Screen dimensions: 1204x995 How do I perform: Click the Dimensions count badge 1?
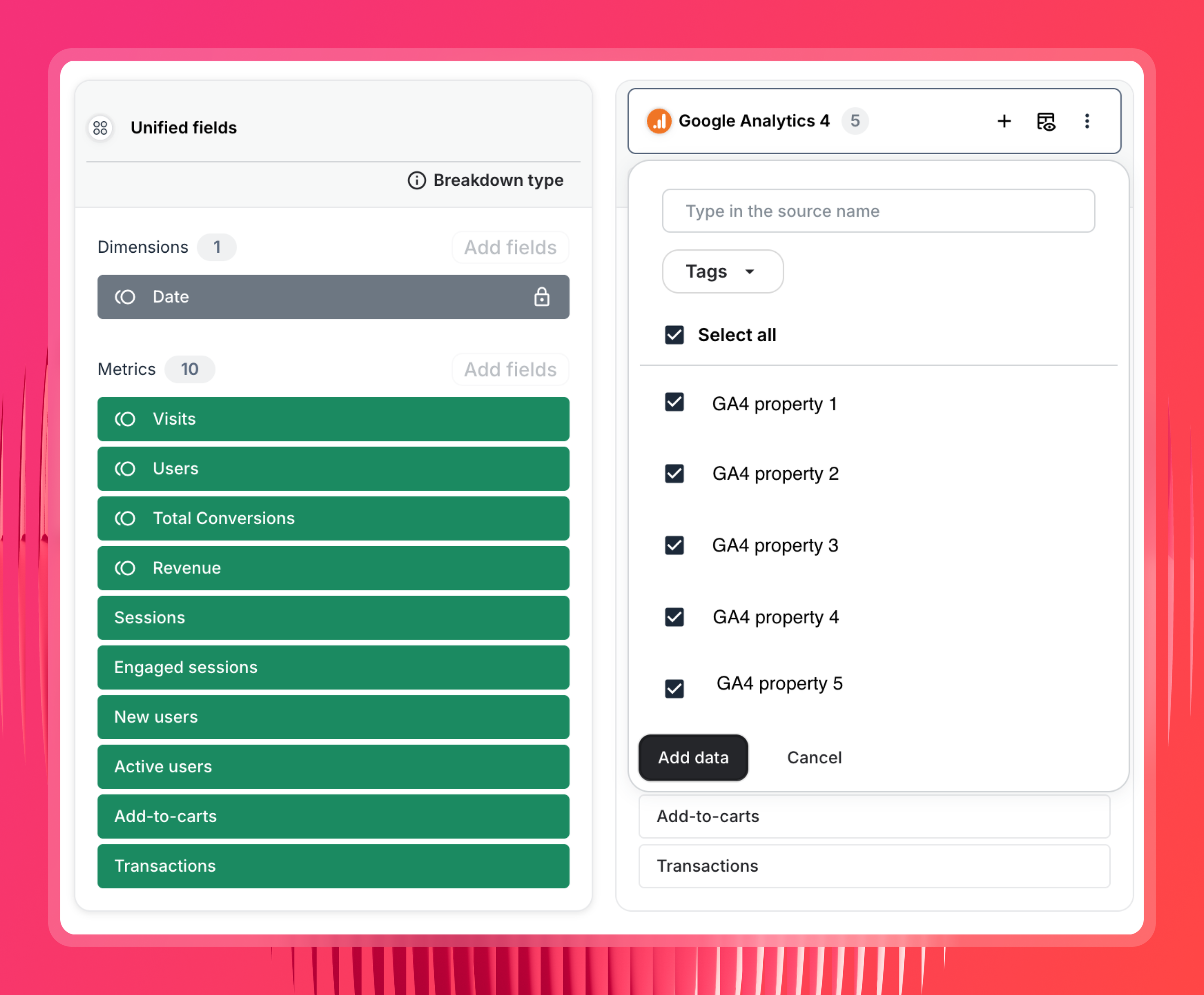217,247
